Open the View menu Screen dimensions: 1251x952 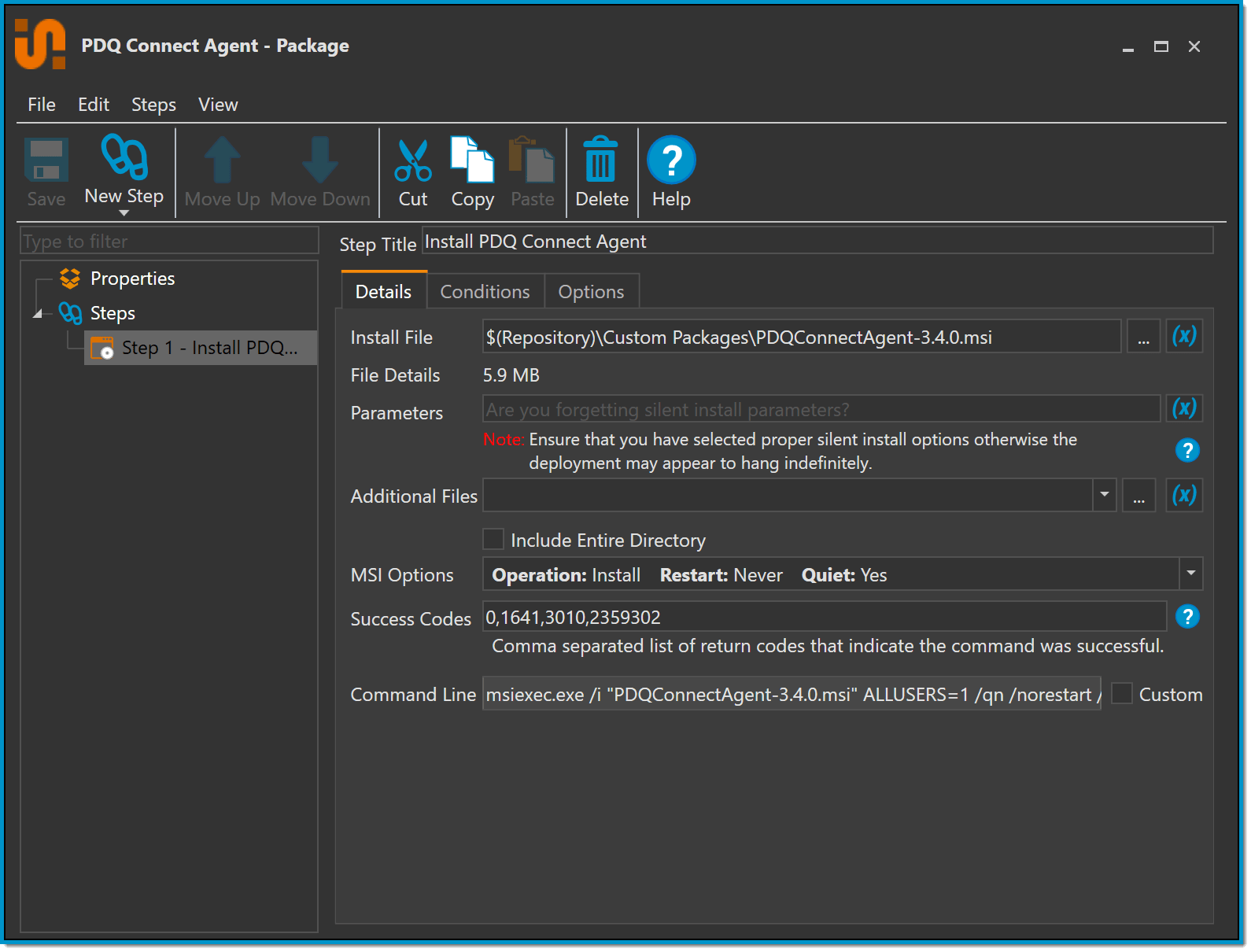(218, 105)
